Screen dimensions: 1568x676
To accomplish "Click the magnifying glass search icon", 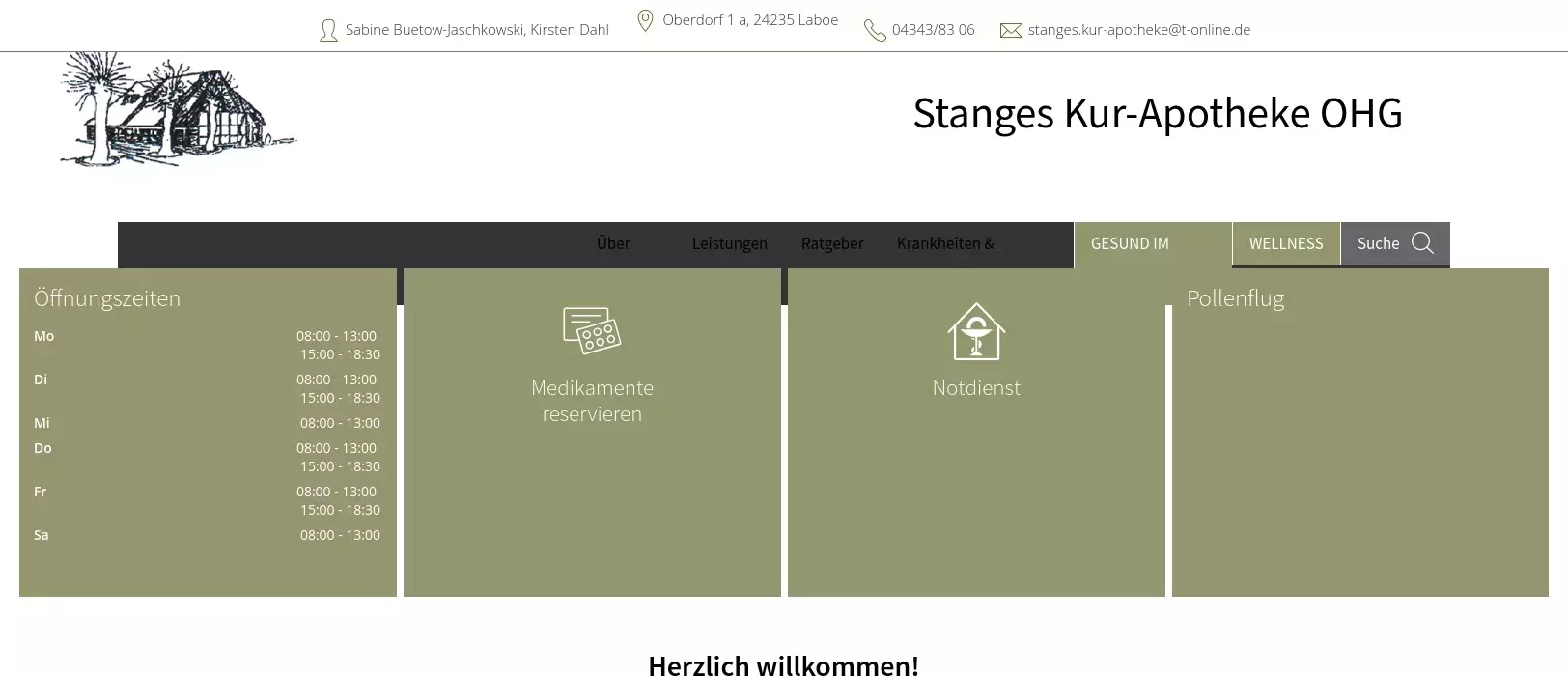I will pos(1422,243).
